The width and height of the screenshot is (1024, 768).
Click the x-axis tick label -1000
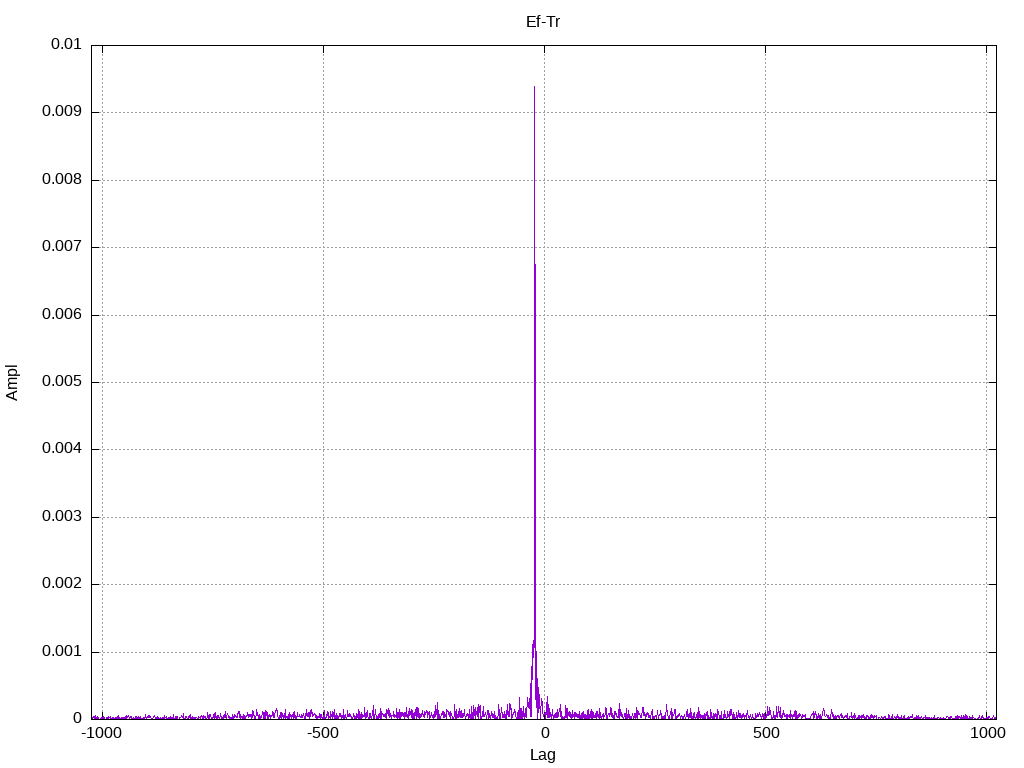[x=101, y=733]
